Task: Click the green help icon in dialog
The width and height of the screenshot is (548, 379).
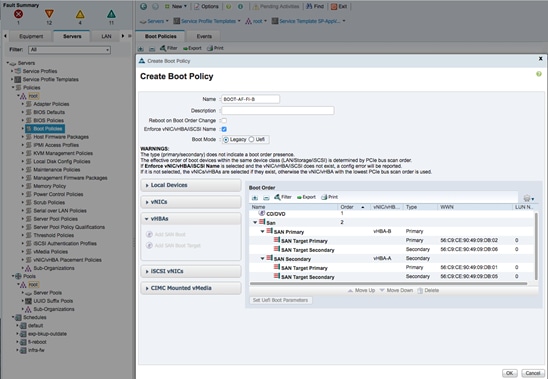Action: (x=539, y=74)
